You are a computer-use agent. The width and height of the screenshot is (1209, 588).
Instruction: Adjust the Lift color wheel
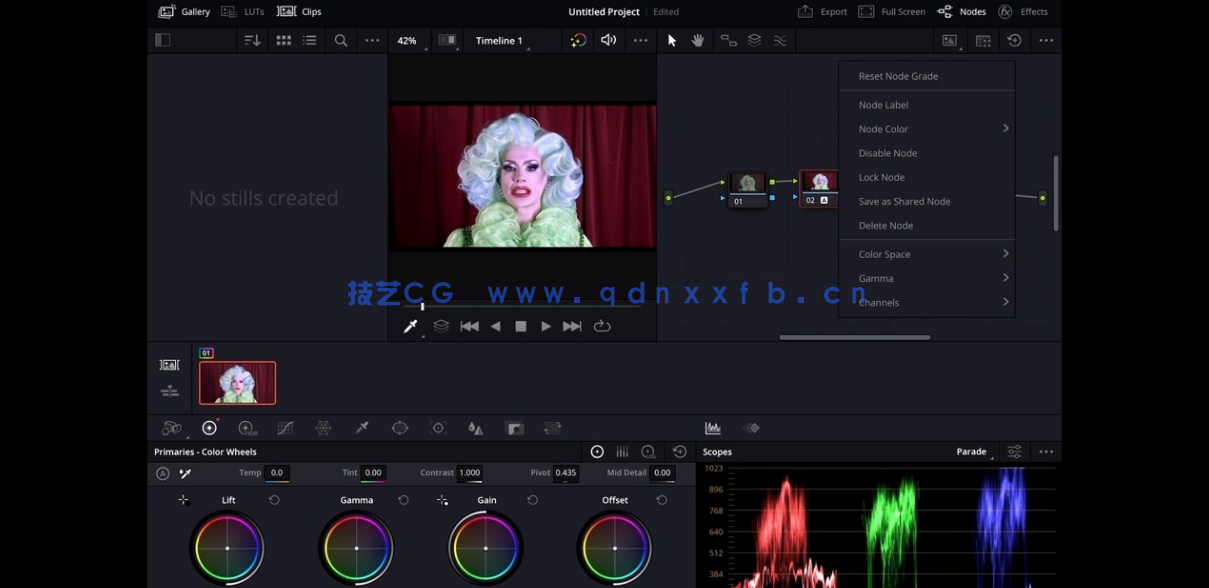click(227, 547)
